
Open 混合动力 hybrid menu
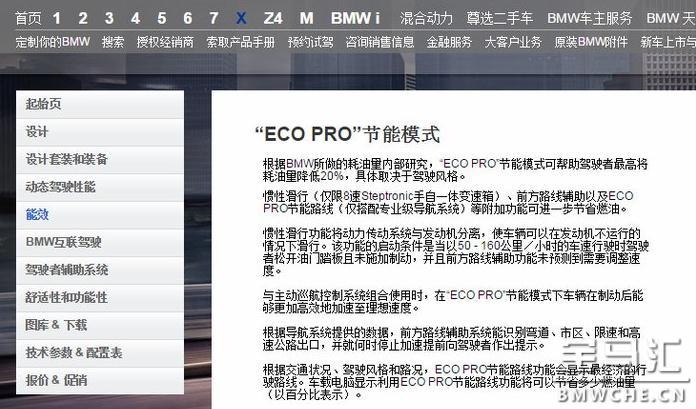click(426, 18)
